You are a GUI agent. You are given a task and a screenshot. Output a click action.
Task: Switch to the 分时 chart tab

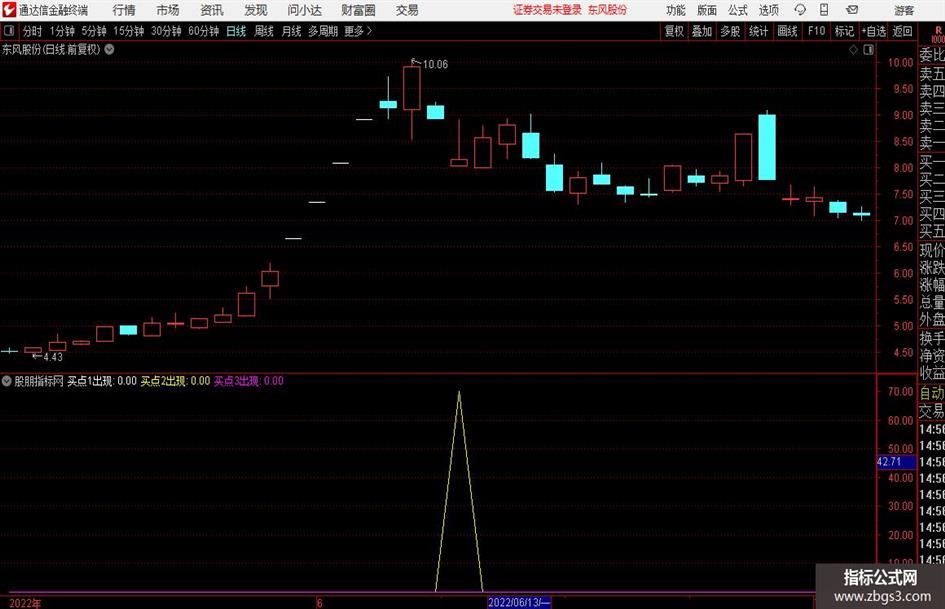click(33, 31)
